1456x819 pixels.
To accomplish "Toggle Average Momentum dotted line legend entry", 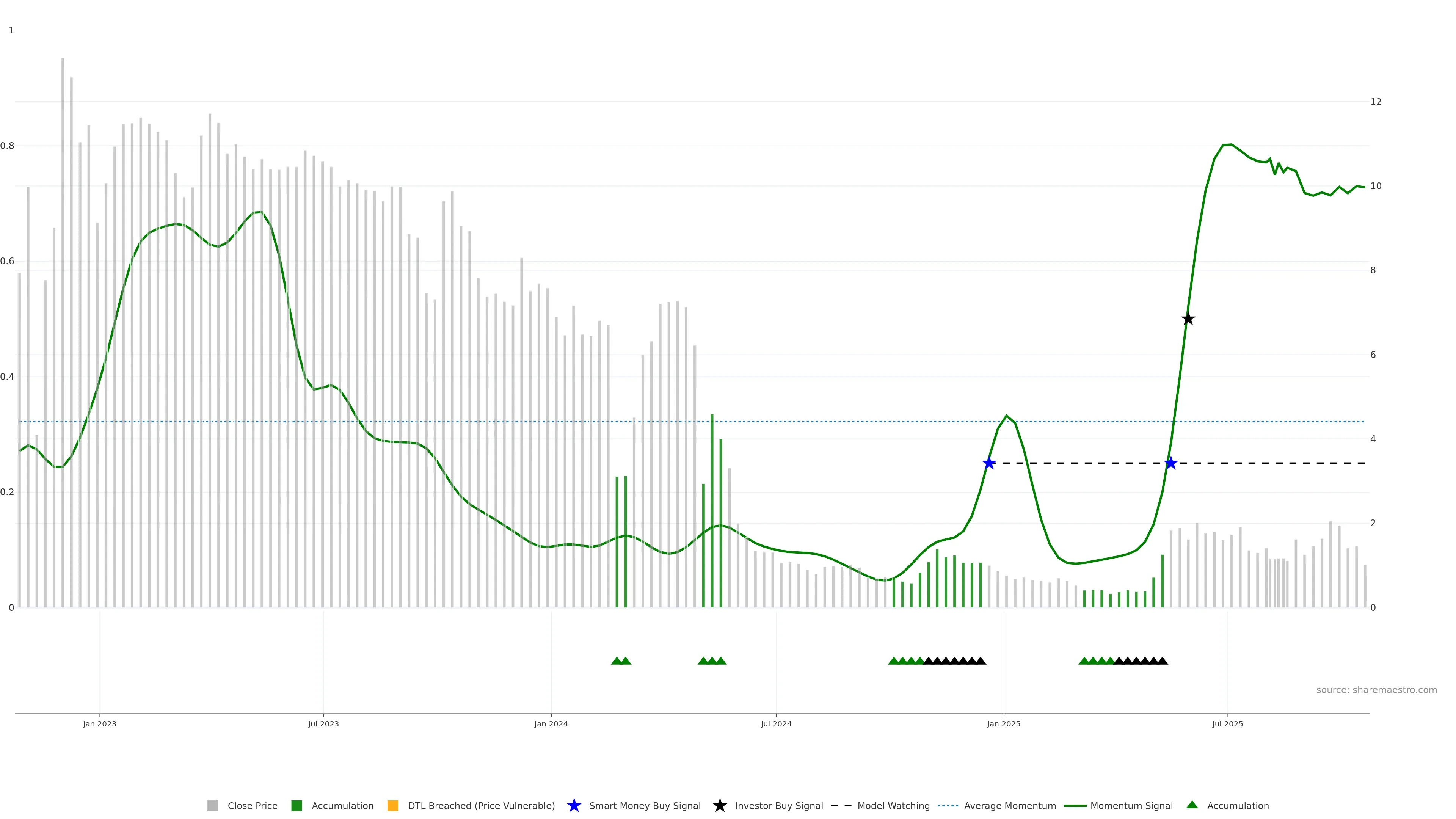I will pos(1009,806).
